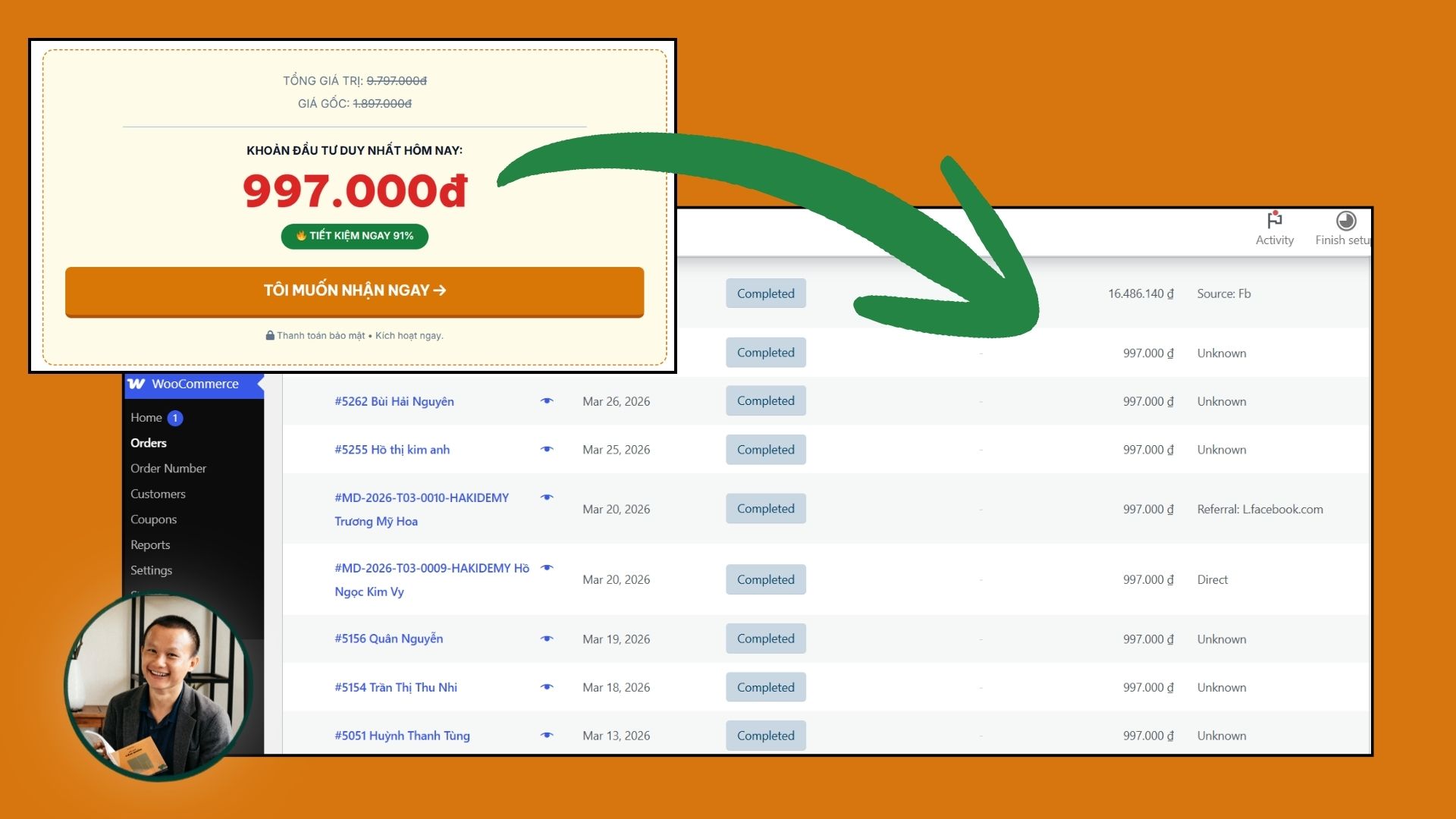Click the 997.000 đ total for order #5255
The height and width of the screenshot is (819, 1456).
pos(1148,450)
